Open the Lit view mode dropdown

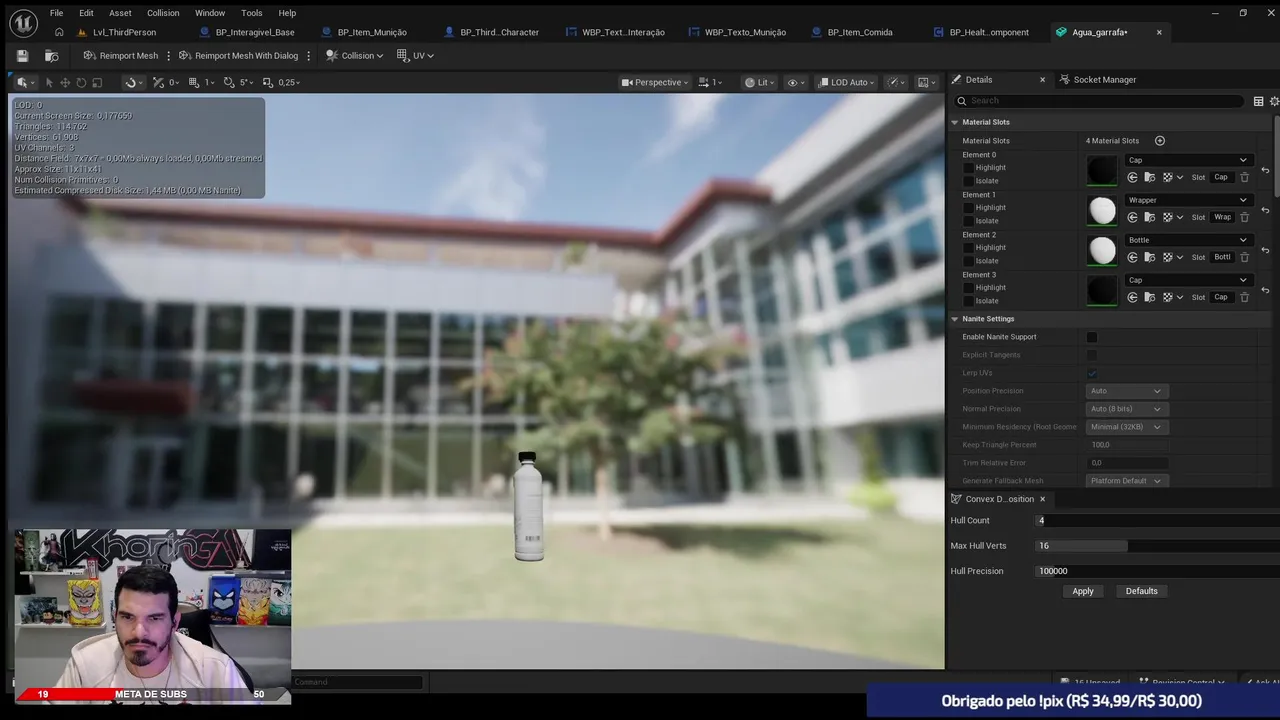click(x=760, y=82)
